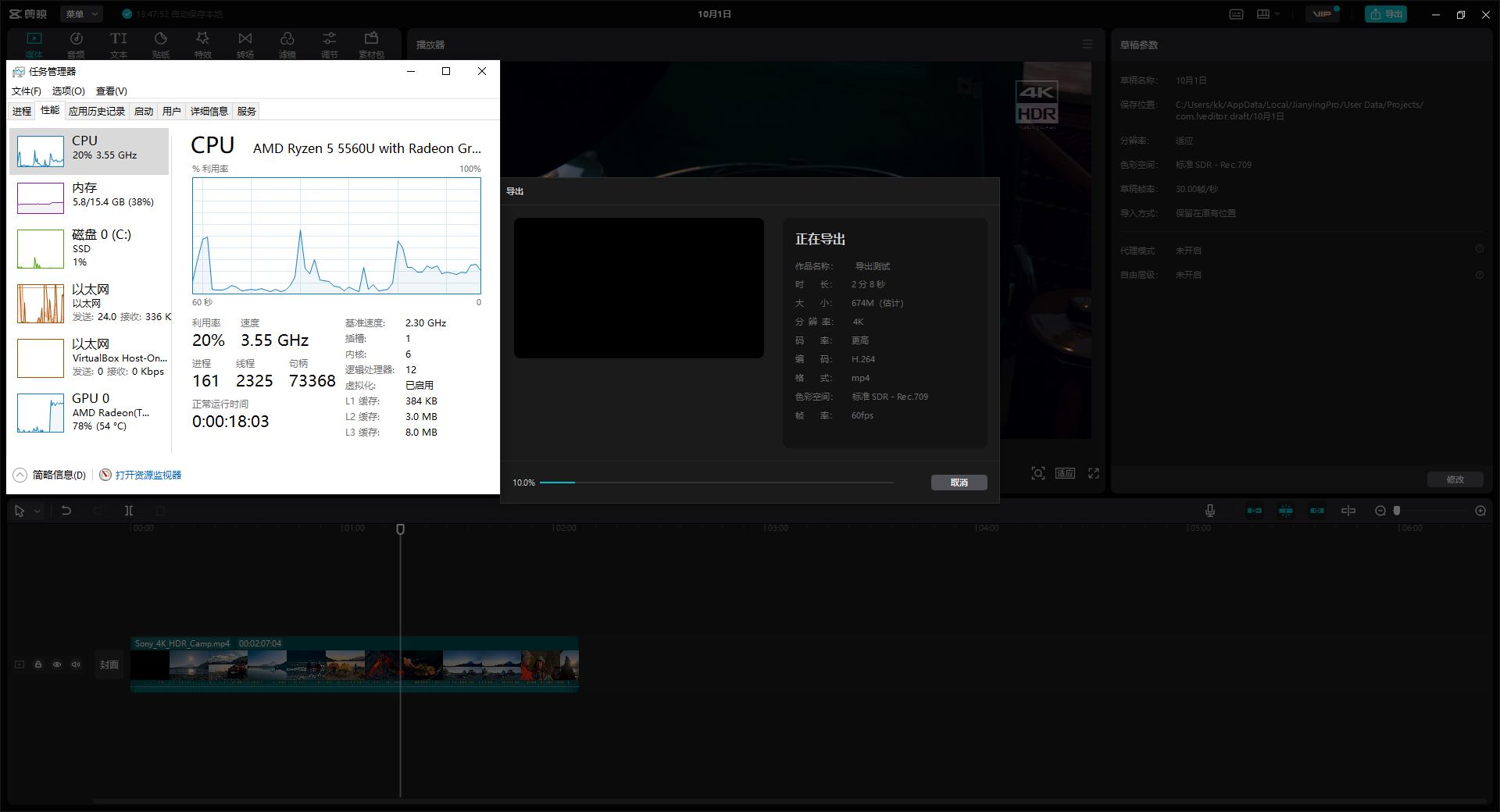Click the zoom-out magnifier on timeline
This screenshot has height=812, width=1500.
pyautogui.click(x=1380, y=511)
